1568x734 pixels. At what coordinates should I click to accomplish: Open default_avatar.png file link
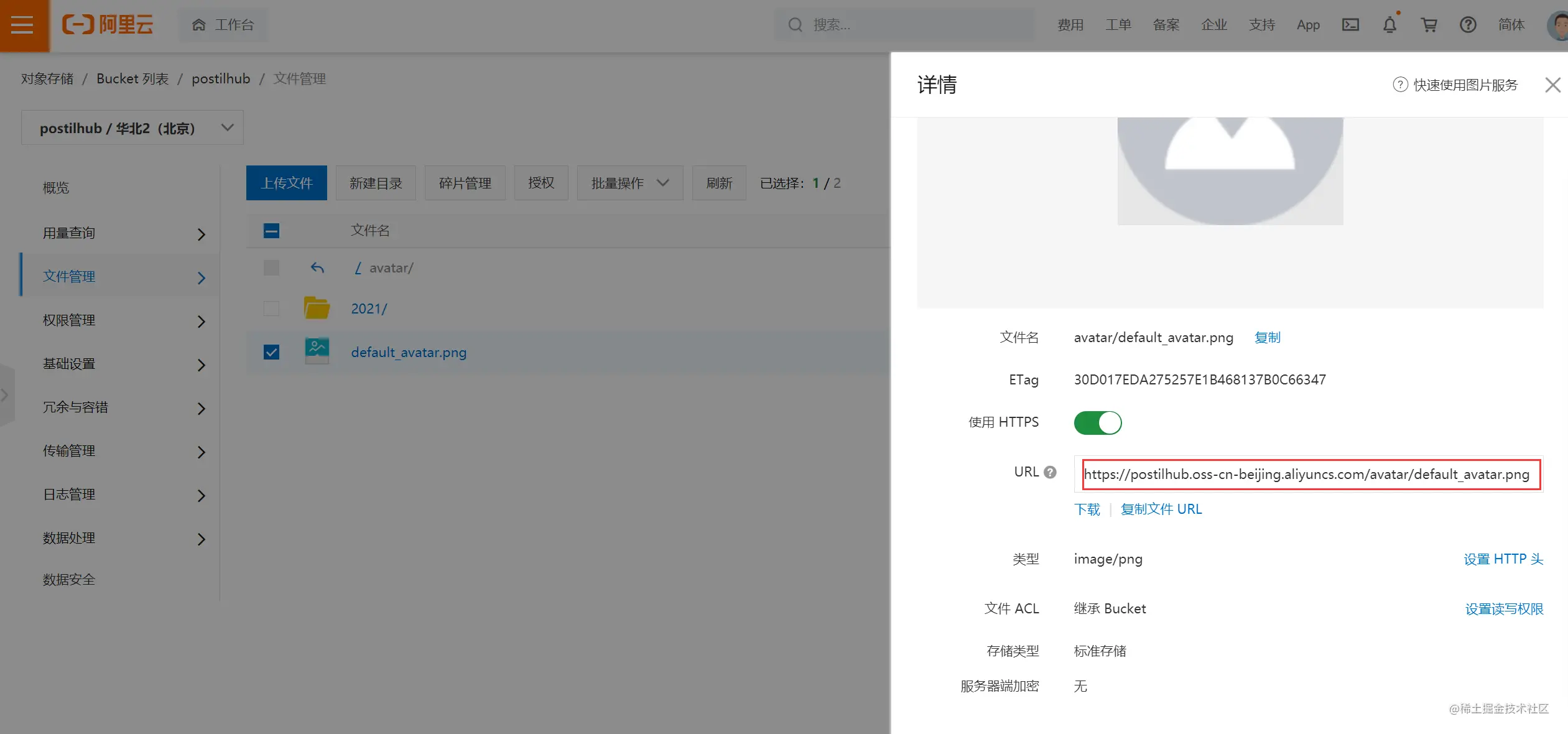[x=409, y=352]
